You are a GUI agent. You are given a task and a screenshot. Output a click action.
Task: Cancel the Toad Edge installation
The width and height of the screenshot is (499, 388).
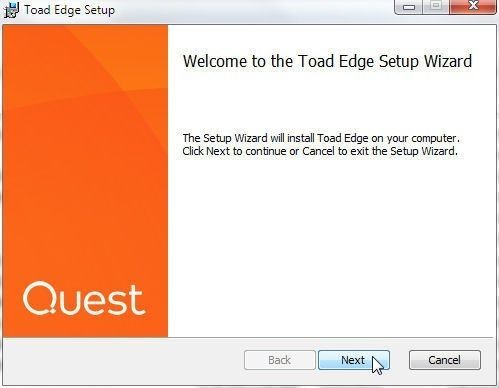click(x=445, y=360)
